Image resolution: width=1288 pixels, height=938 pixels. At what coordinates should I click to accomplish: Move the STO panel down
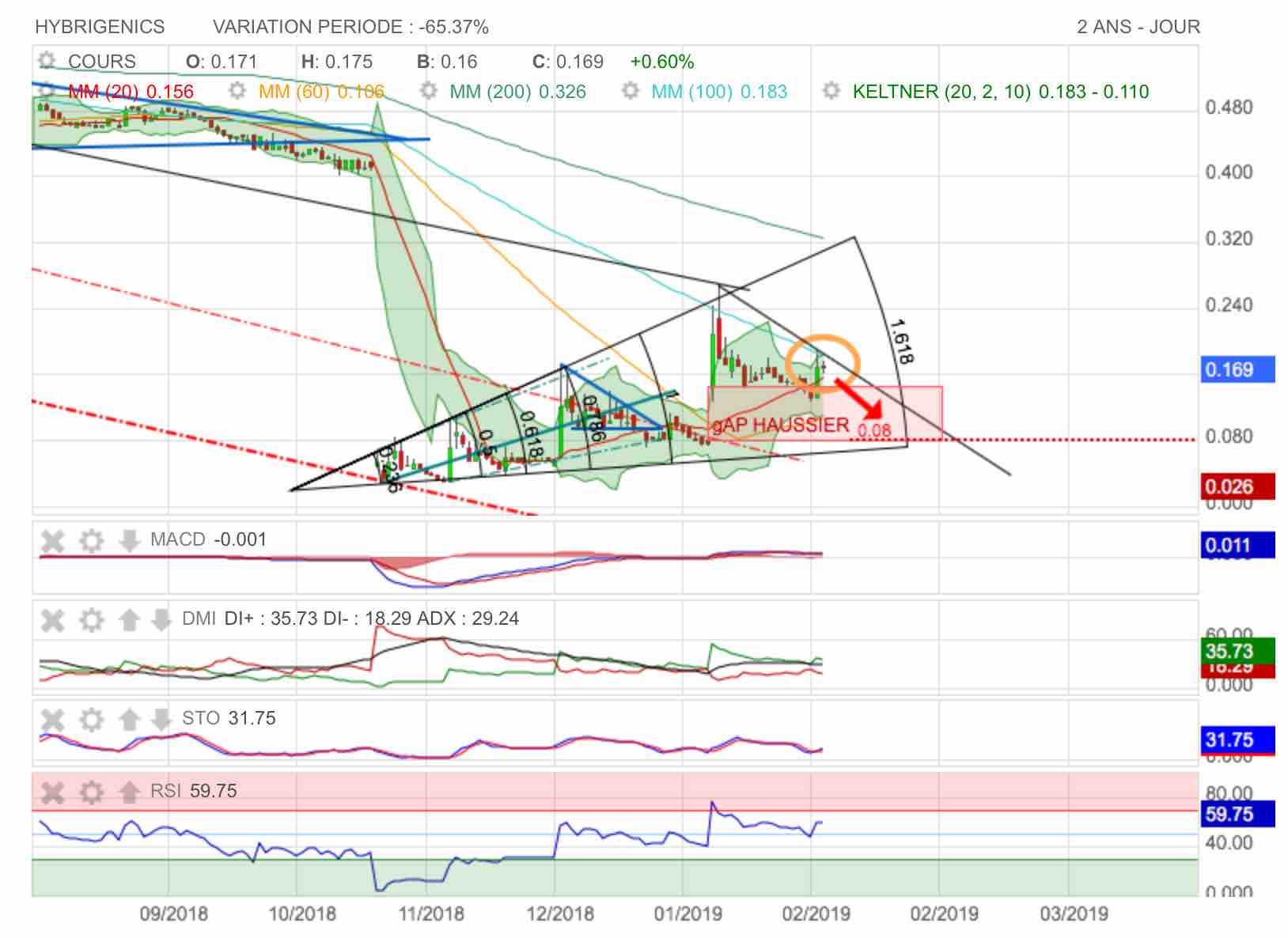pos(161,720)
